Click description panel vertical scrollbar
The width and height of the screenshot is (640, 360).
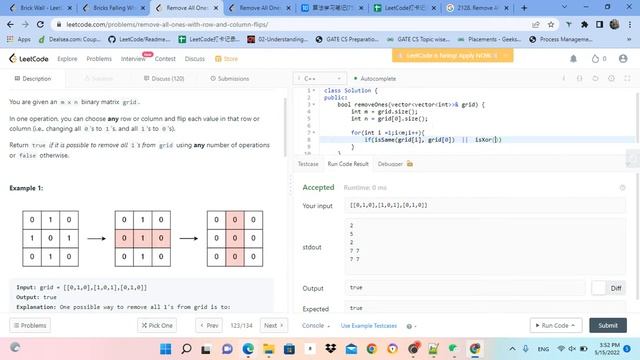pos(284,127)
